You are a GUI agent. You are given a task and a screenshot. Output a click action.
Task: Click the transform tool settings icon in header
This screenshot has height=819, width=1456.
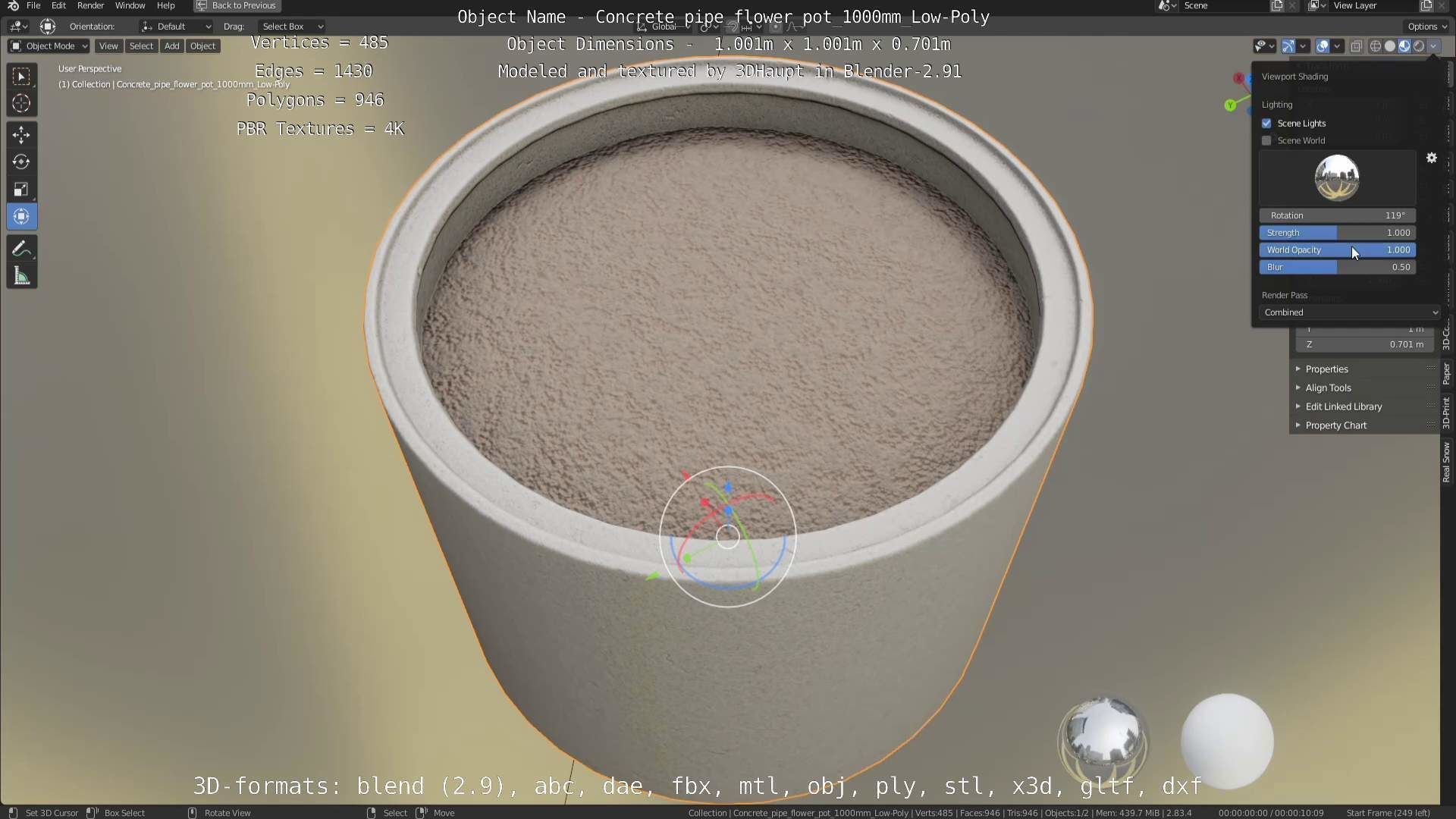click(48, 27)
